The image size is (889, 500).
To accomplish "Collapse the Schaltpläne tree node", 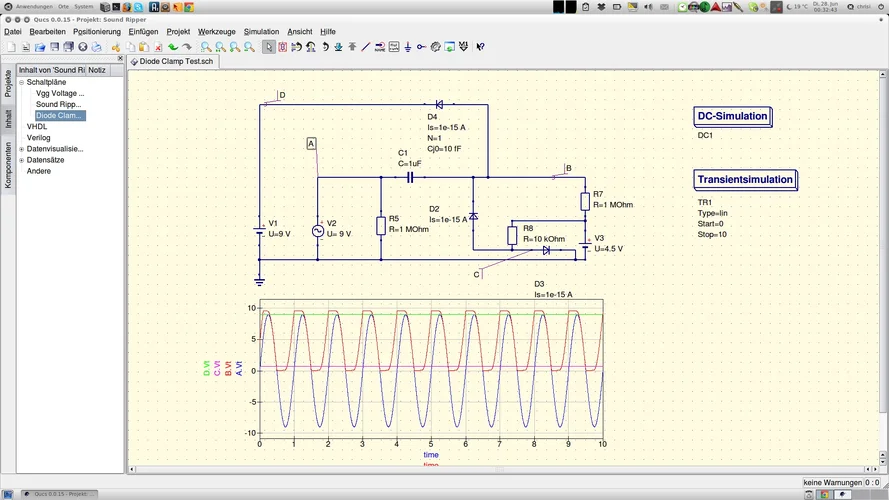I will pyautogui.click(x=21, y=82).
